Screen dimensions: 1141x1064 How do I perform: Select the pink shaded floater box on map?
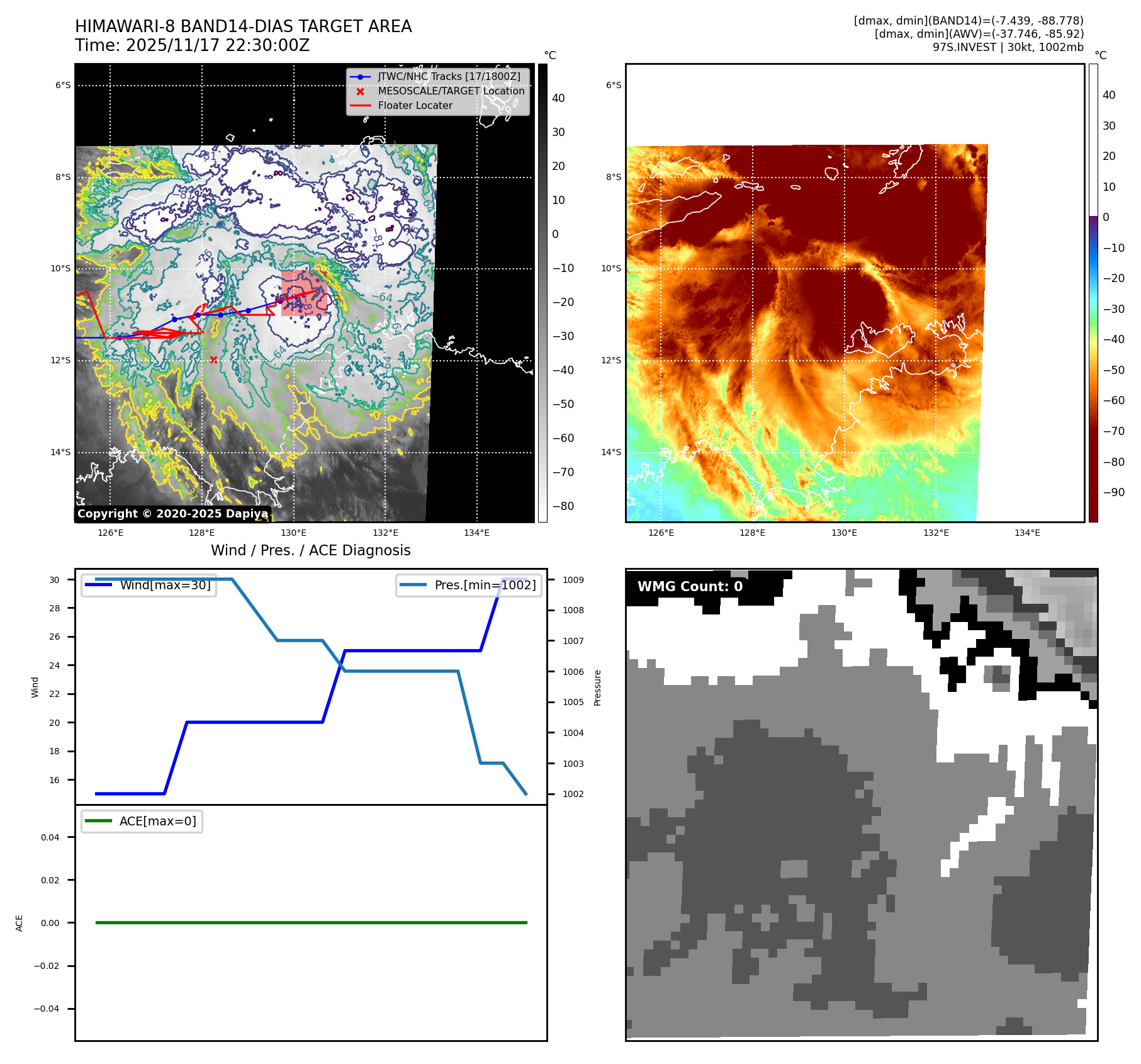[303, 293]
